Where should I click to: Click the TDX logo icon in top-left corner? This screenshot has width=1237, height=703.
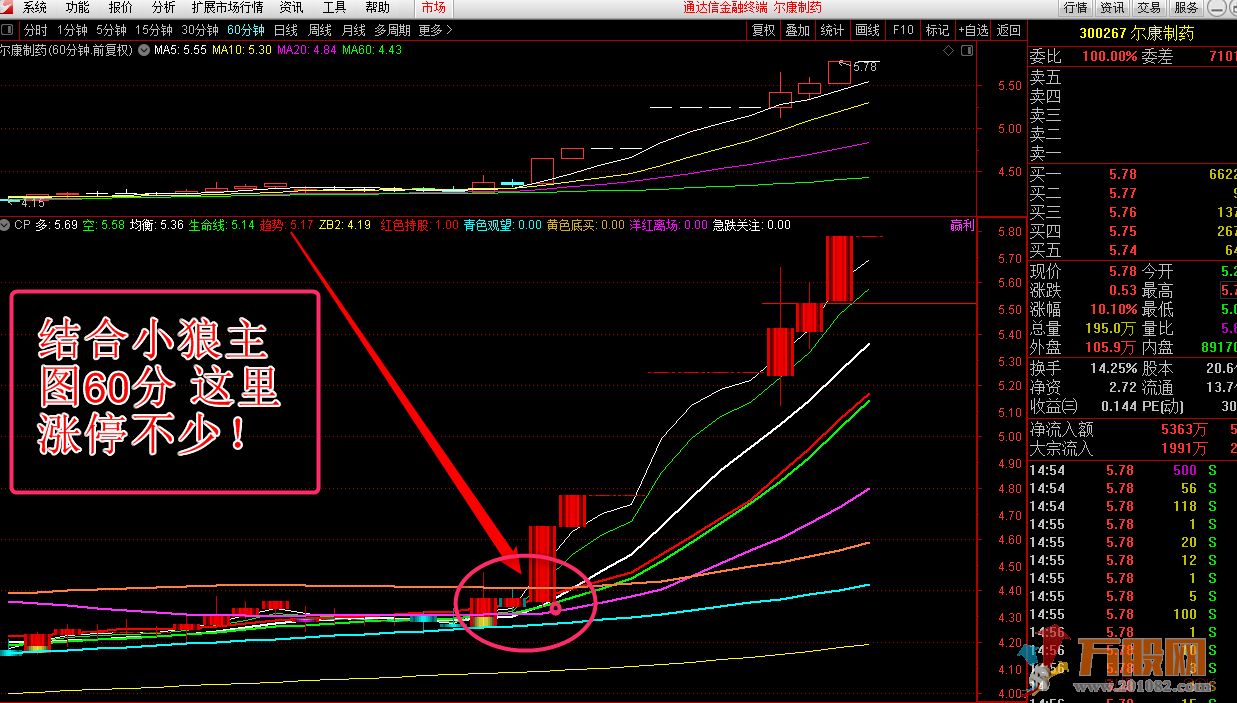[8, 8]
